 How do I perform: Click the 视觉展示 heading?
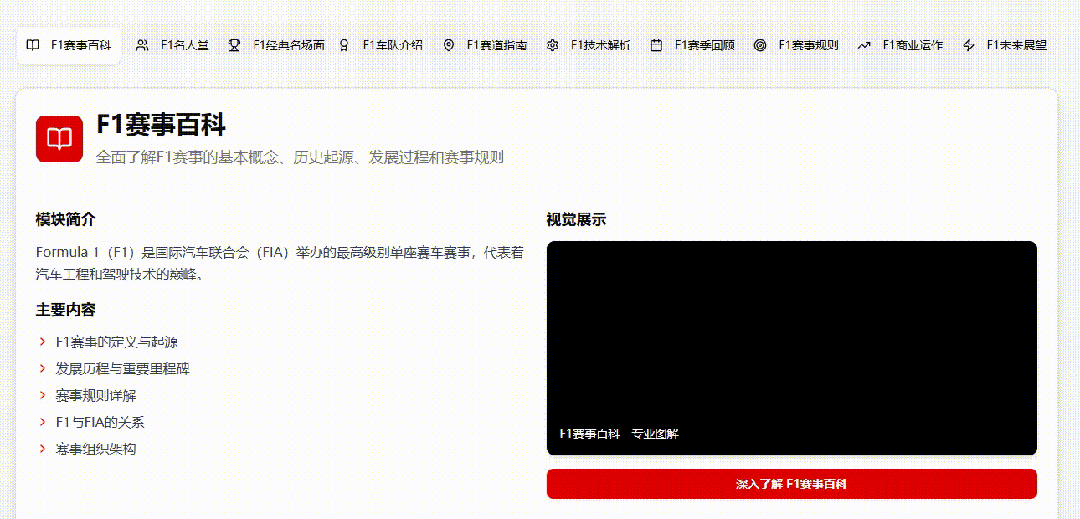point(576,220)
